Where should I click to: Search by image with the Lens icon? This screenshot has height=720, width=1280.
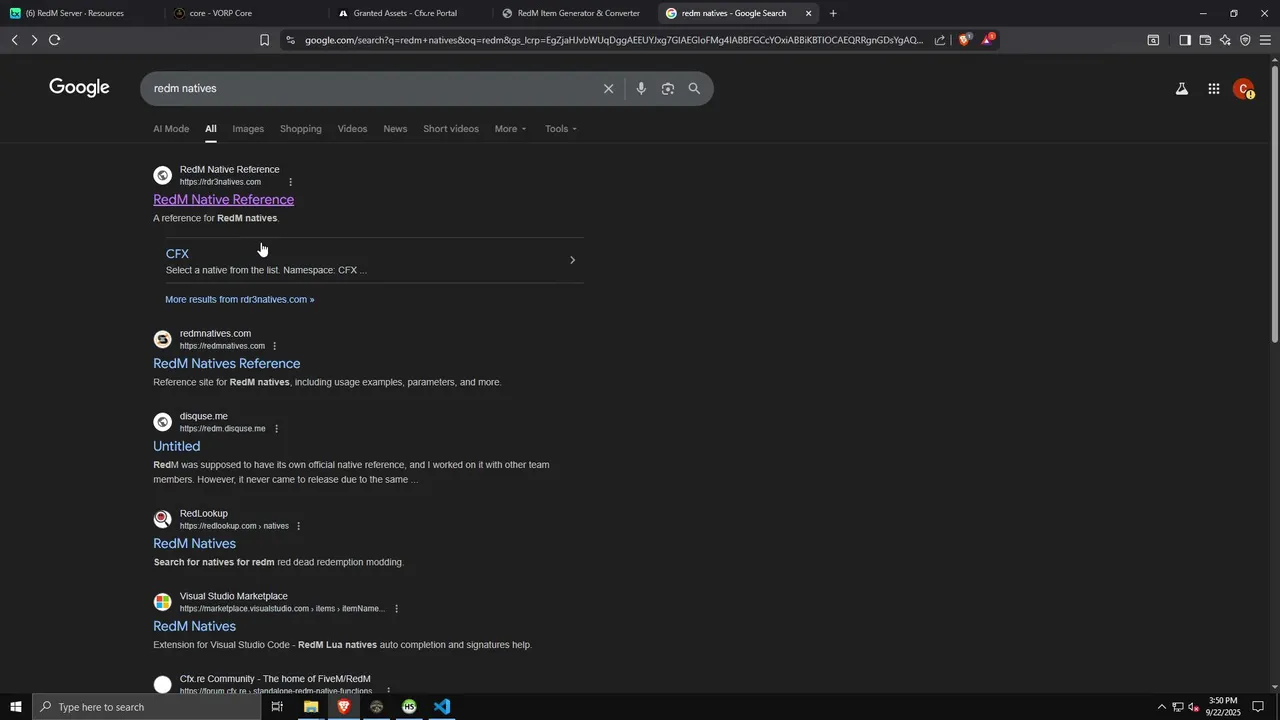click(x=668, y=89)
